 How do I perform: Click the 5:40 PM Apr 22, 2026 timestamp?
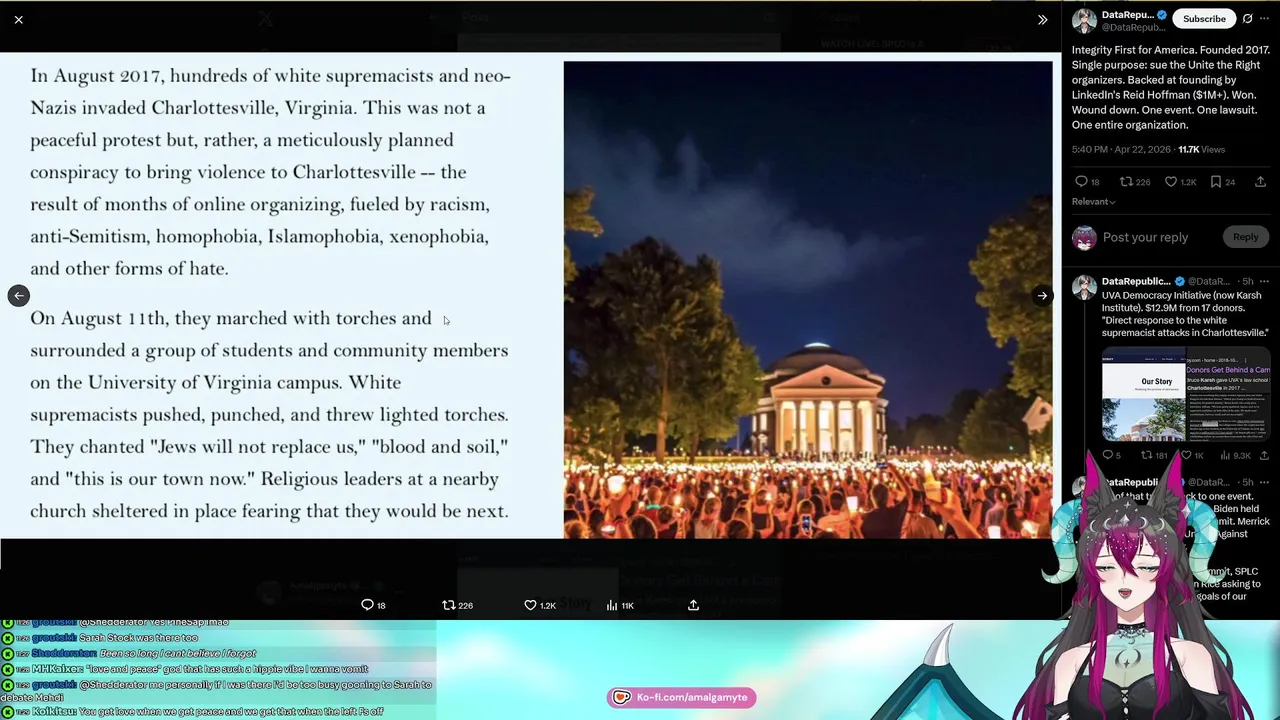pyautogui.click(x=1122, y=149)
